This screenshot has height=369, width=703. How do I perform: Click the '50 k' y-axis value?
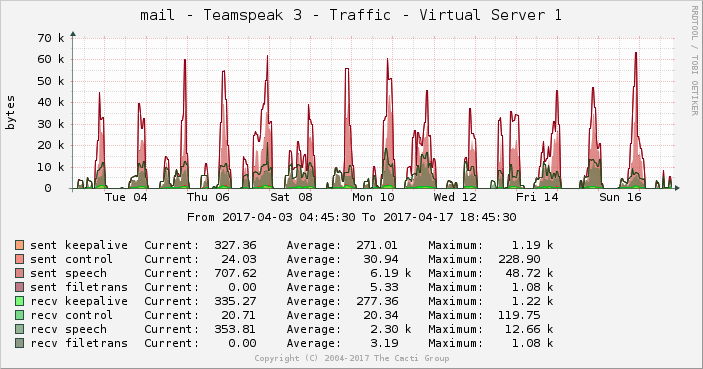[51, 81]
